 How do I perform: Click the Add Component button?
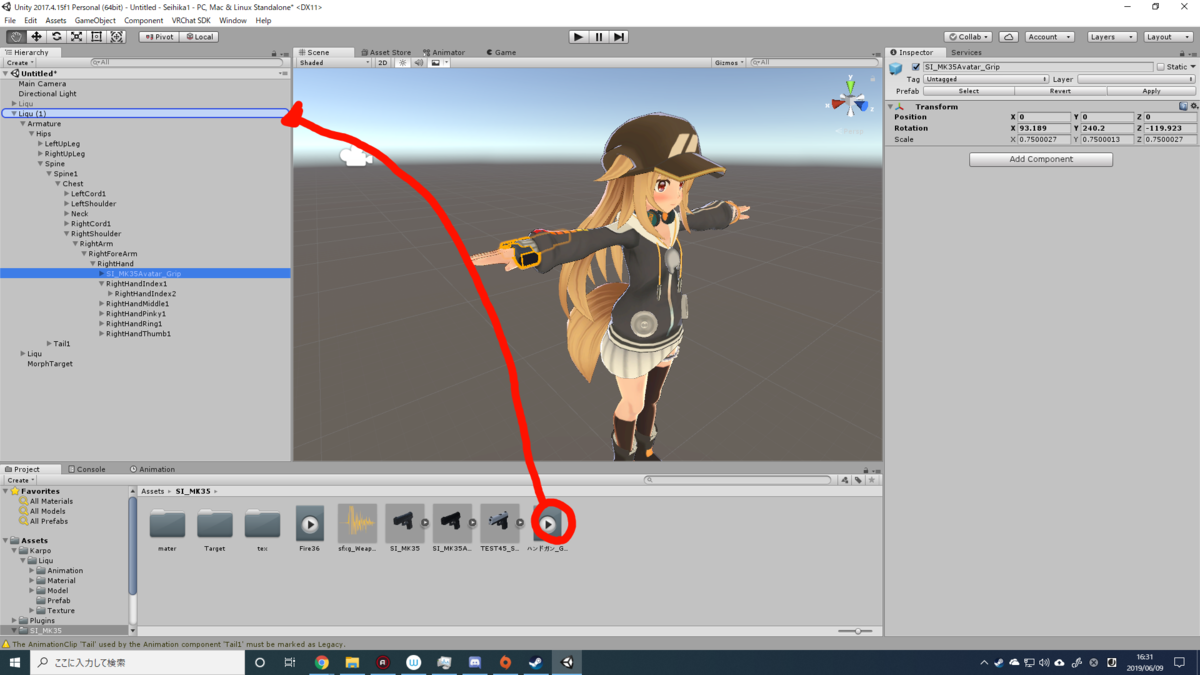pyautogui.click(x=1041, y=159)
